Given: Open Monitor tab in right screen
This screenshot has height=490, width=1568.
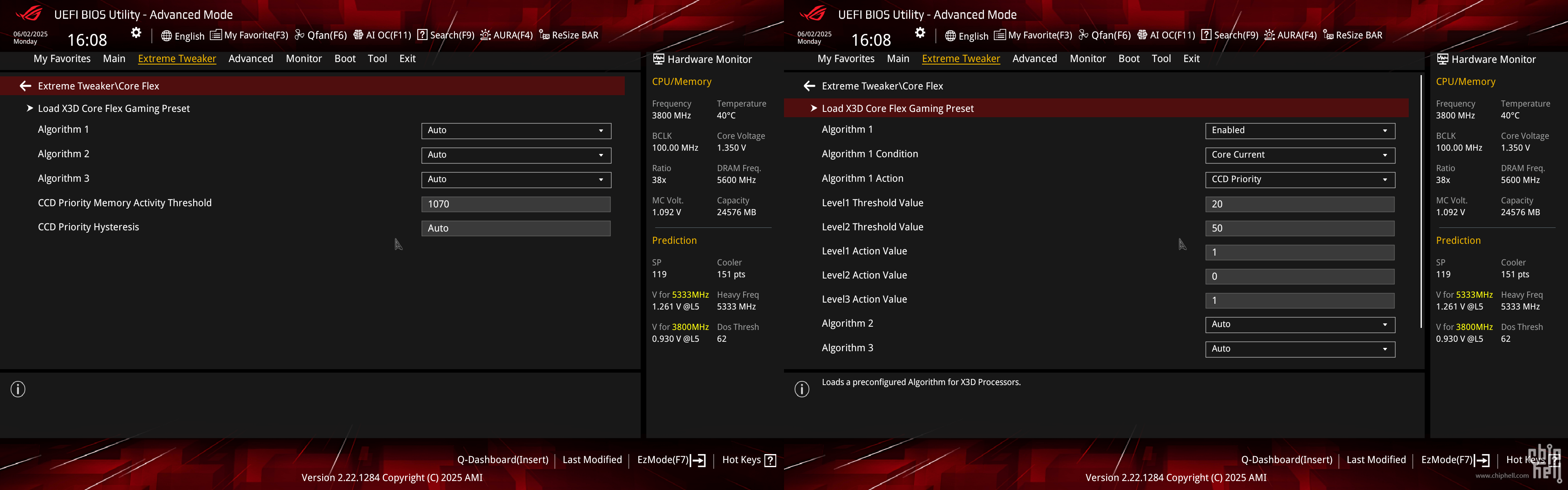Looking at the screenshot, I should (1088, 58).
